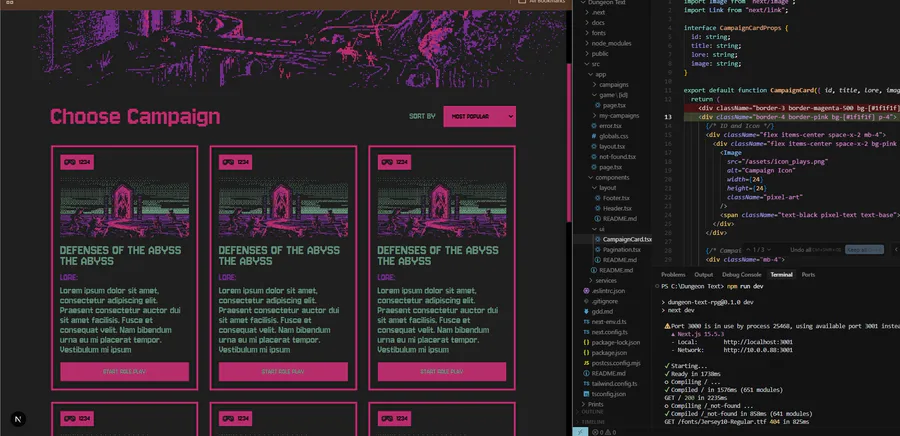The width and height of the screenshot is (900, 436).
Task: Open the http://10.0.0.88:3001 network link
Action: coord(758,350)
